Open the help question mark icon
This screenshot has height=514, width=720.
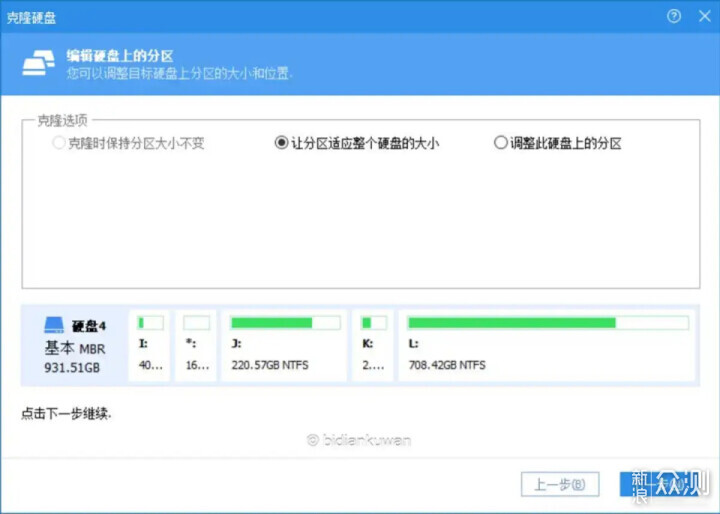[674, 17]
